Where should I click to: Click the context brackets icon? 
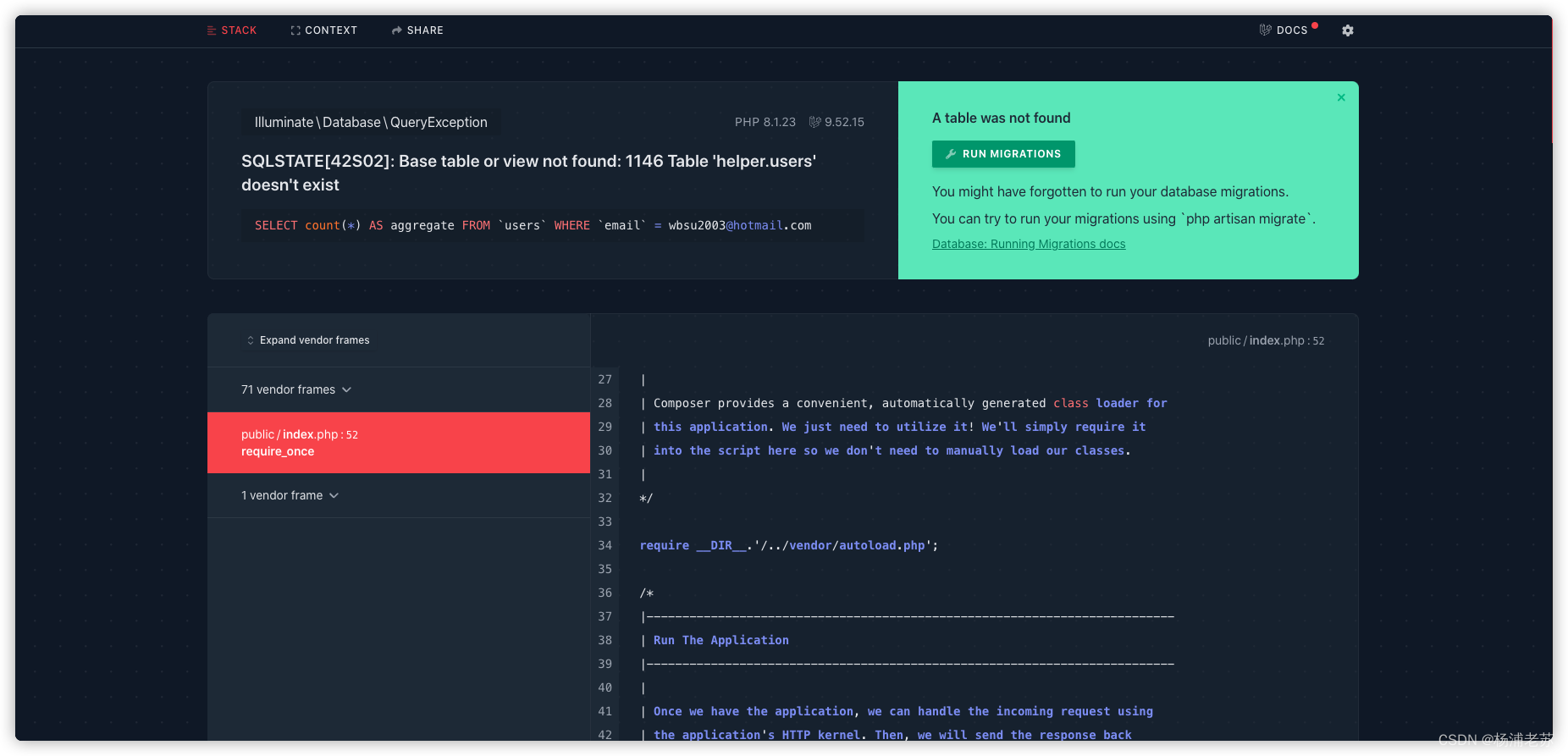[295, 30]
